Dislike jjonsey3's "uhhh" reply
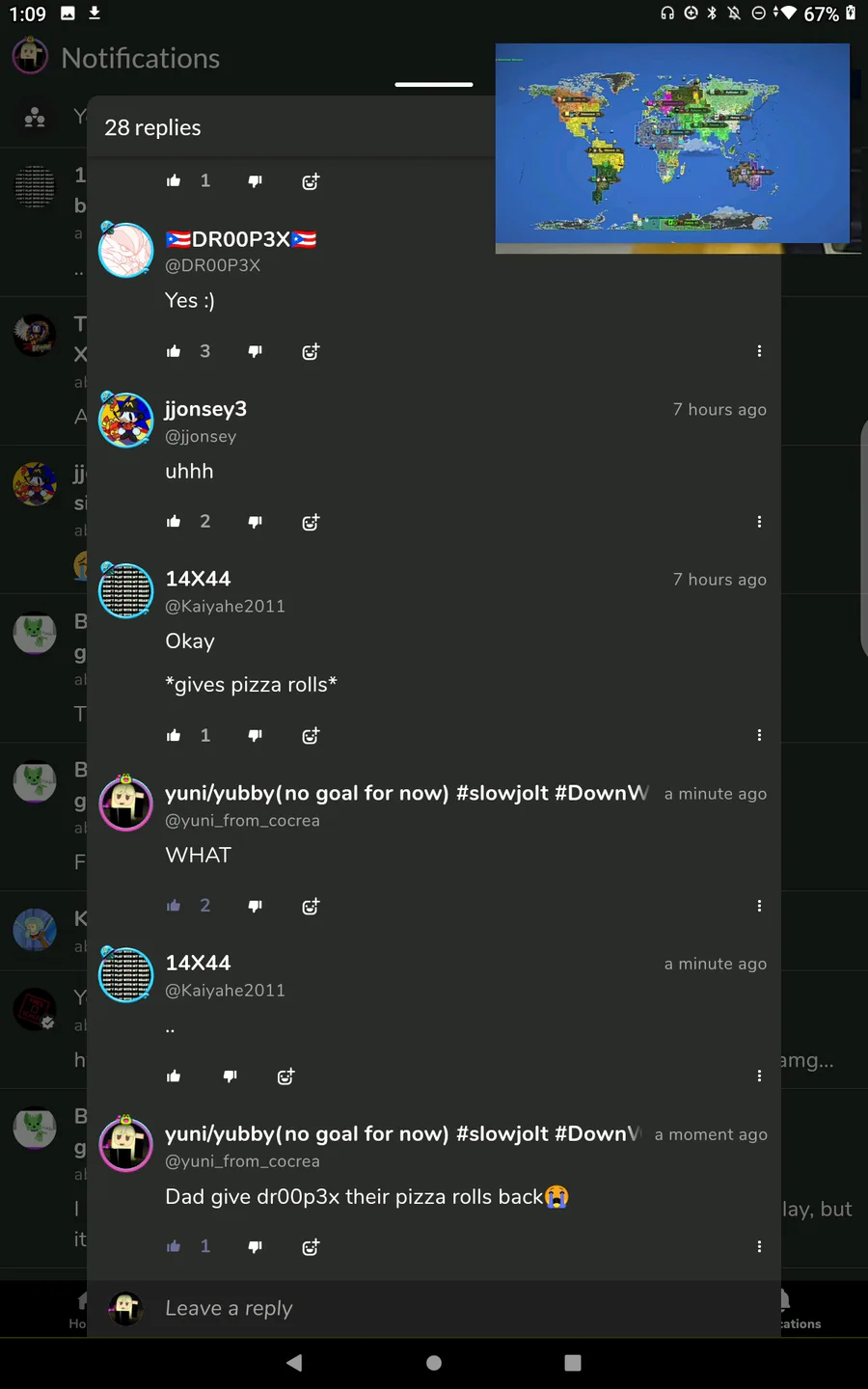This screenshot has height=1389, width=868. (x=255, y=522)
